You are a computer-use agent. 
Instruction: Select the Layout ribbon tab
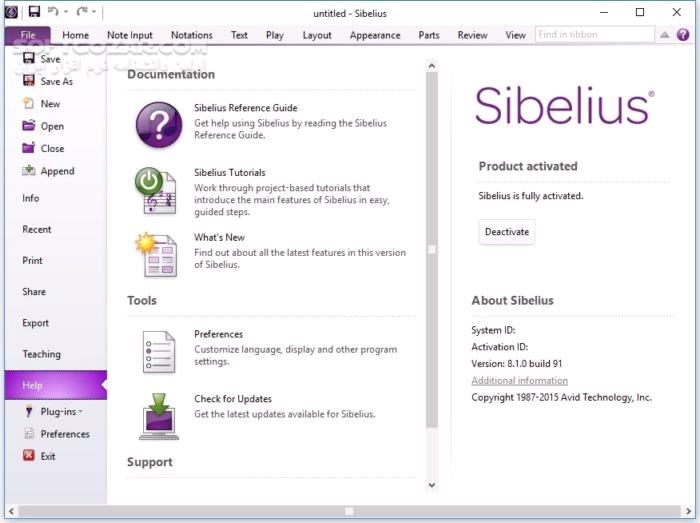(x=317, y=35)
